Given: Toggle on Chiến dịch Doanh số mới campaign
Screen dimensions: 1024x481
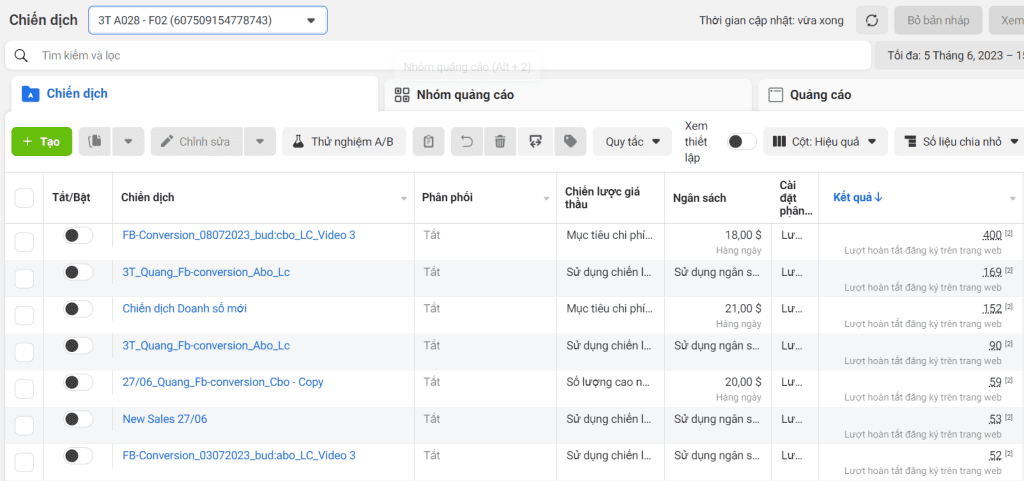Looking at the screenshot, I should point(78,309).
